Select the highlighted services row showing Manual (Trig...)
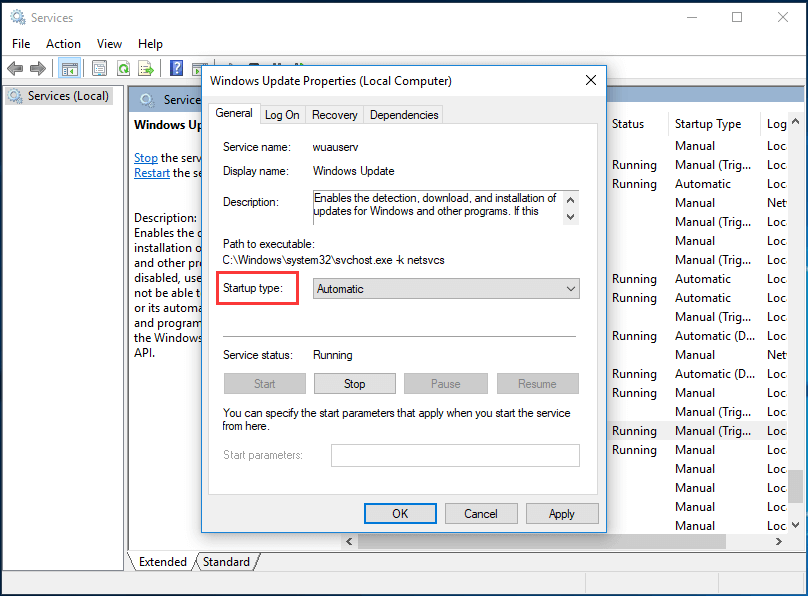808x596 pixels. (699, 431)
